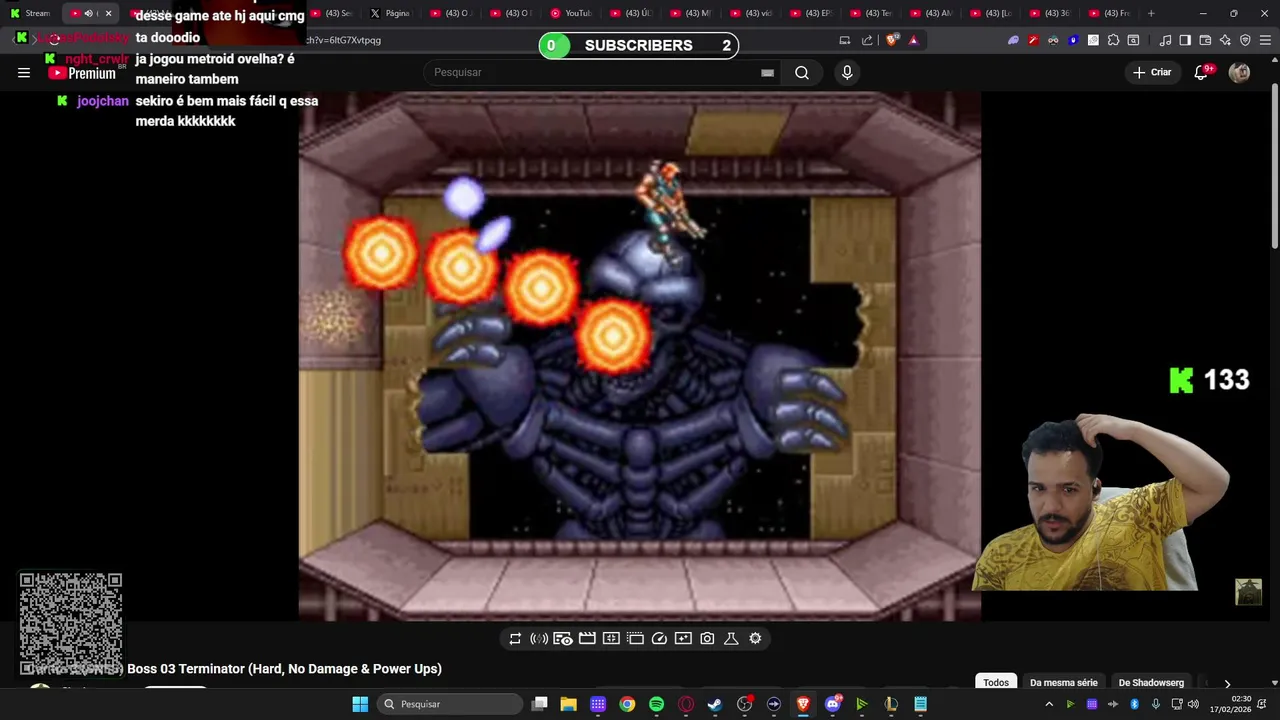Switch to the YouTube browser tab
Screen dimensions: 1280x720
pyautogui.click(x=571, y=13)
